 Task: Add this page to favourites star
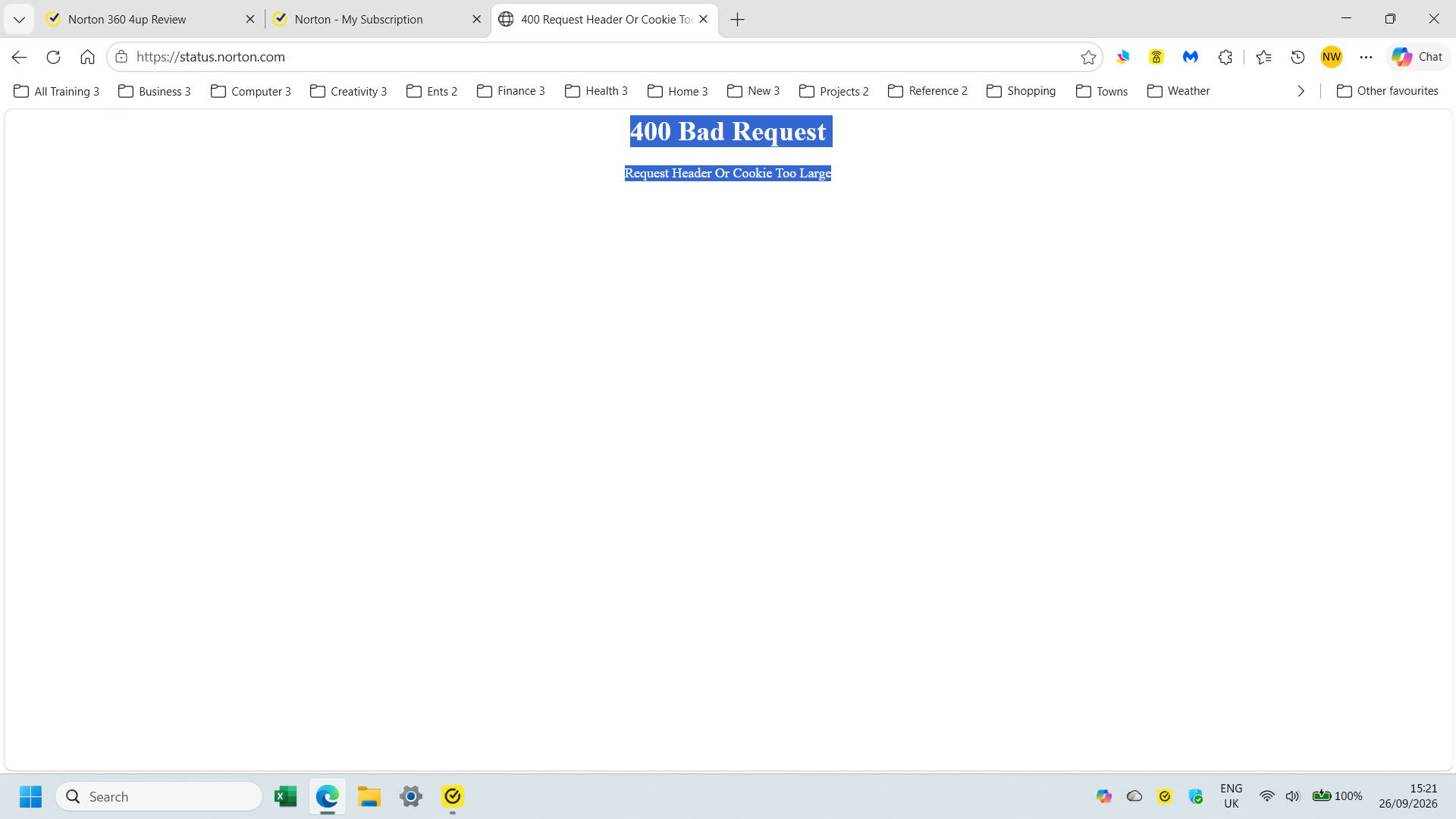coord(1088,57)
